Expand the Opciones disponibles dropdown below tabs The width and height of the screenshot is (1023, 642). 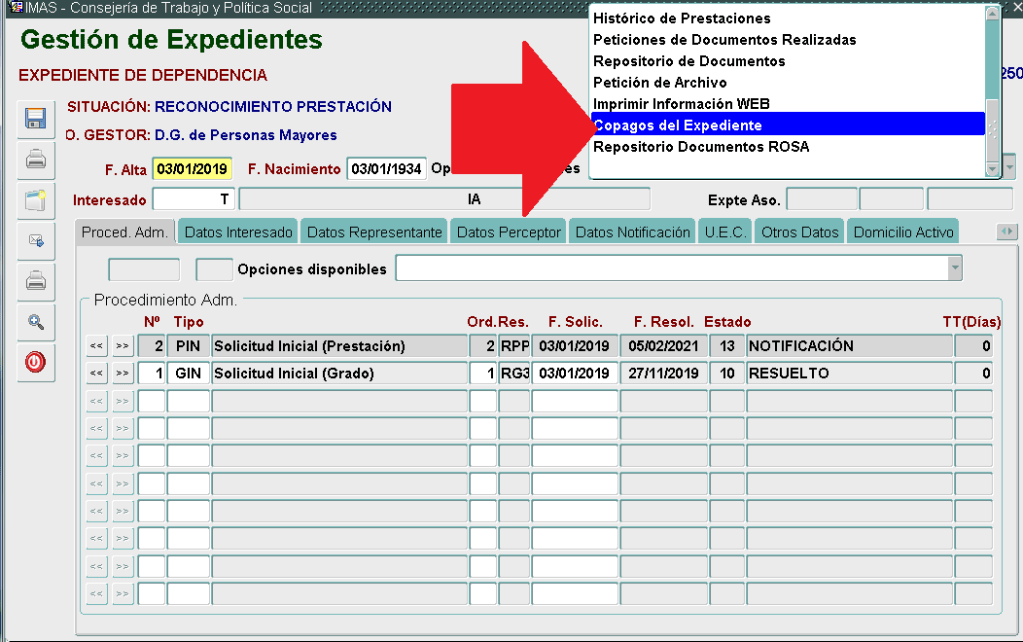coord(955,268)
